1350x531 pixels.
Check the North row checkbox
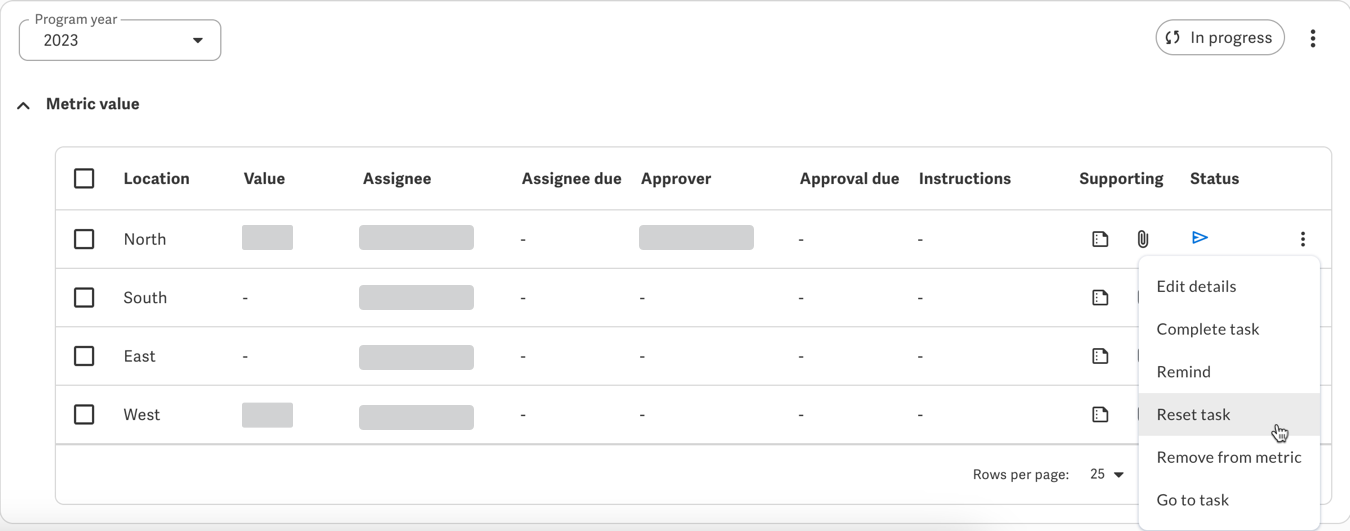(84, 239)
